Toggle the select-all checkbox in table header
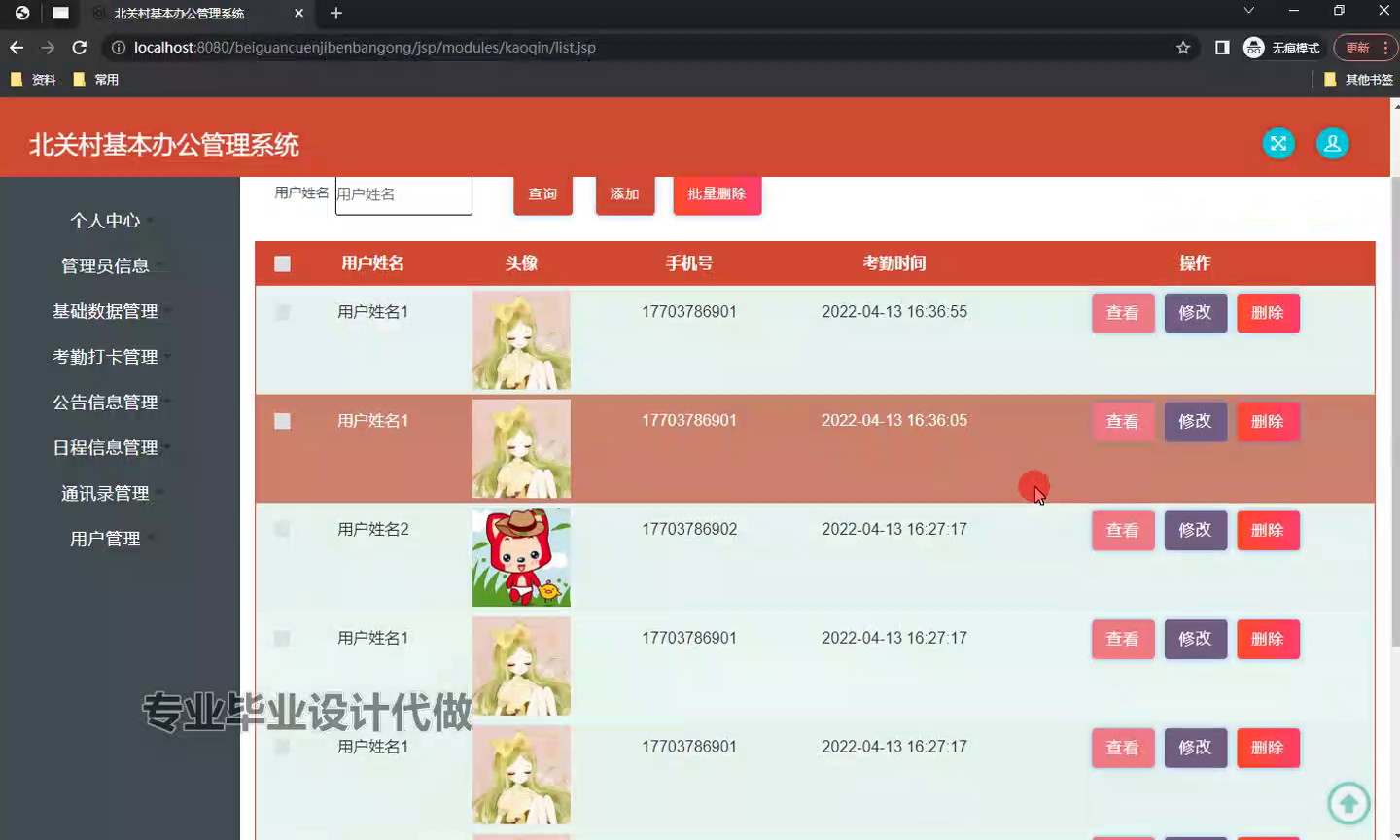 pyautogui.click(x=282, y=263)
